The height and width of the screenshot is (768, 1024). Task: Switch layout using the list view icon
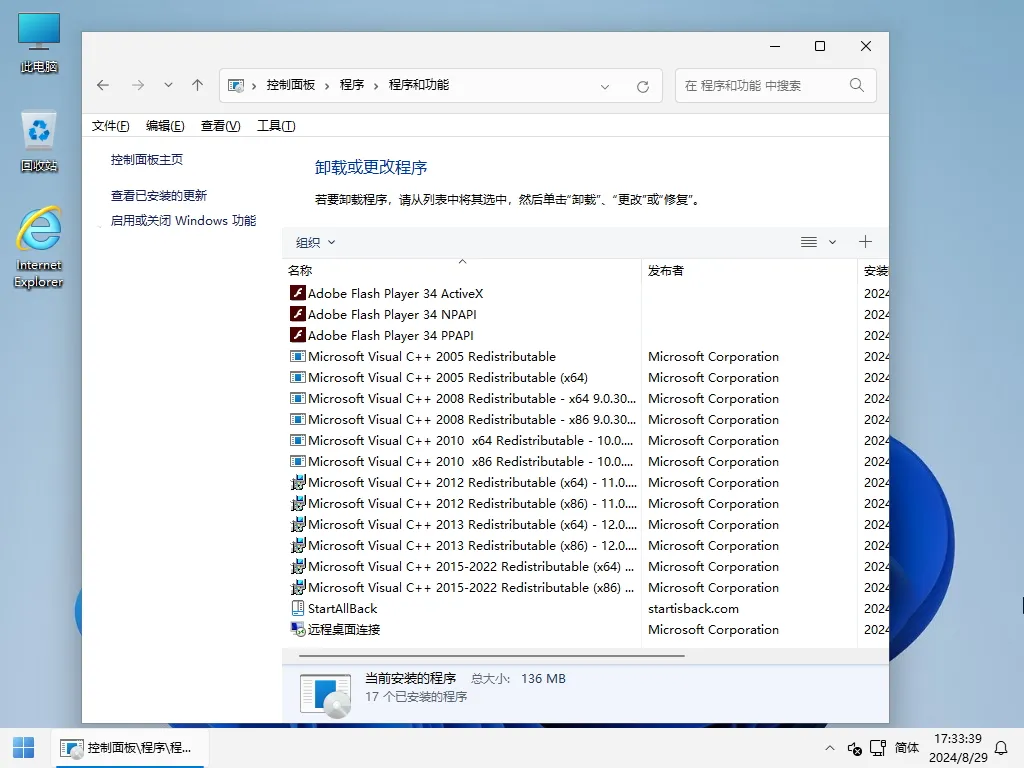click(x=808, y=241)
